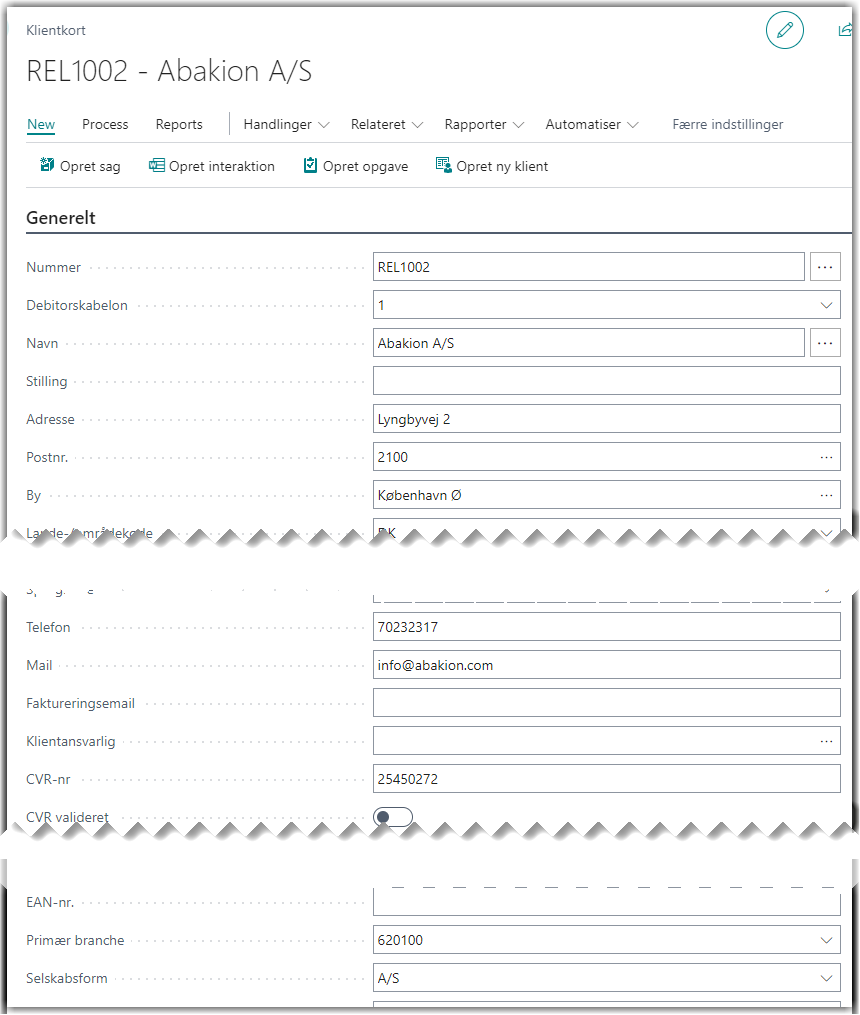Open the Relateret dropdown menu
The height and width of the screenshot is (1015, 860).
pyautogui.click(x=387, y=124)
